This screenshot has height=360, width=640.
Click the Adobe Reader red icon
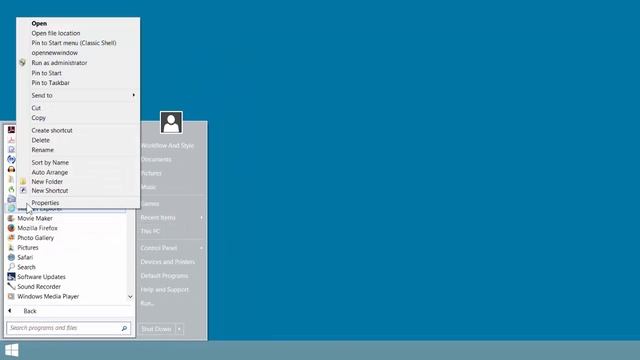[11, 130]
